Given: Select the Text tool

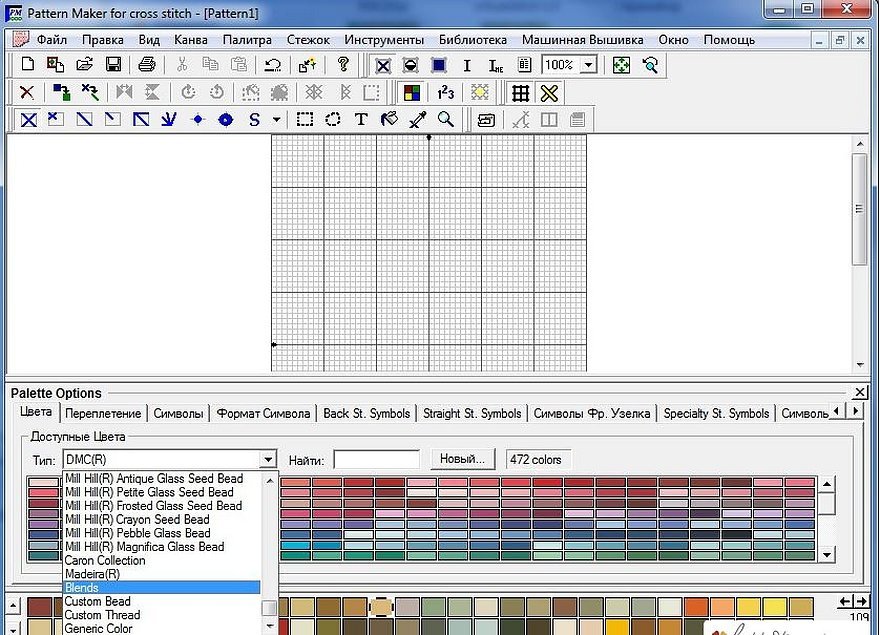Looking at the screenshot, I should click(x=361, y=119).
